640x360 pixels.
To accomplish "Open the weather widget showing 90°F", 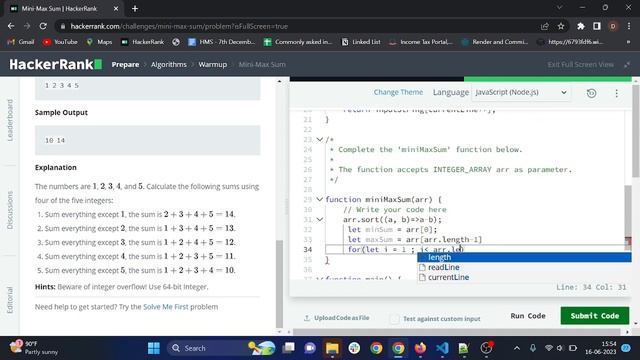I will pyautogui.click(x=34, y=348).
